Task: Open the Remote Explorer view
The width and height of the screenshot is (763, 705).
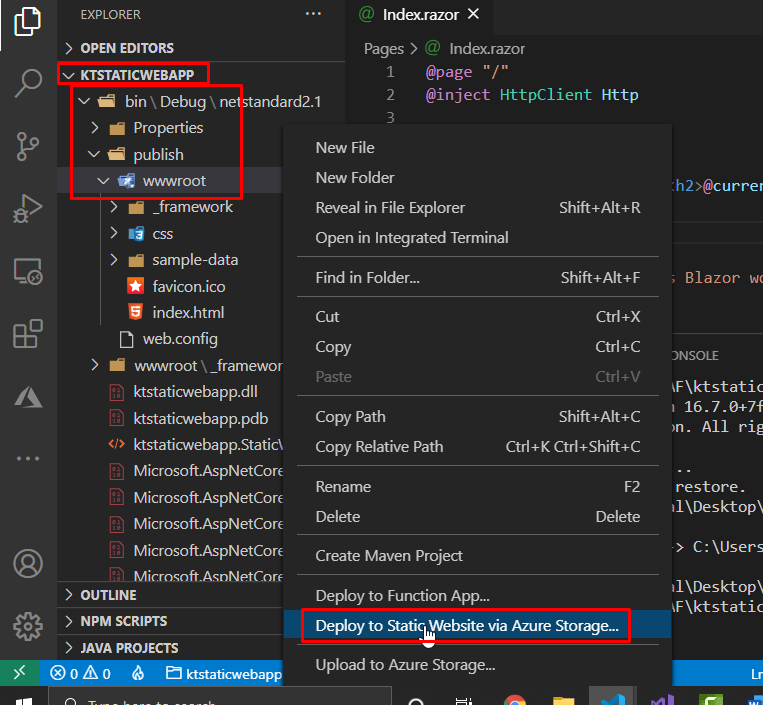Action: pyautogui.click(x=28, y=271)
